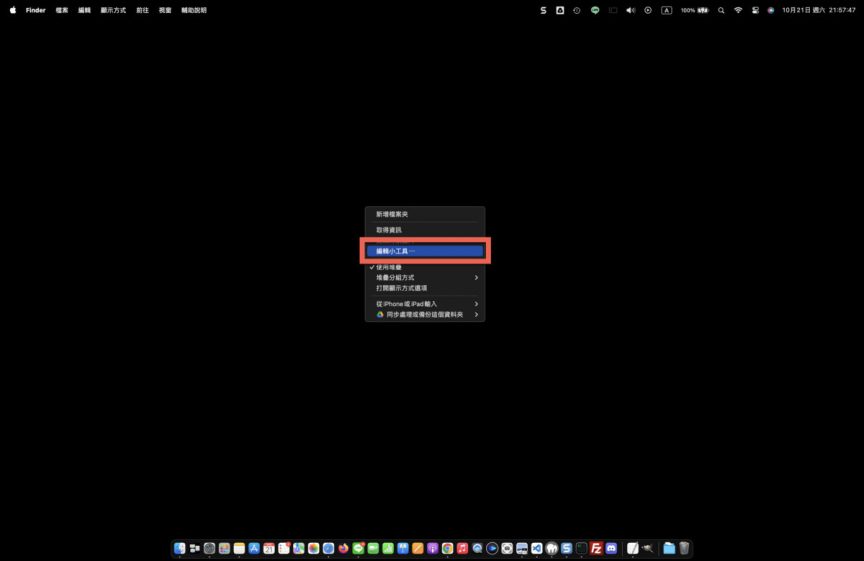
Task: Open the App Store from the Dock
Action: [254, 548]
